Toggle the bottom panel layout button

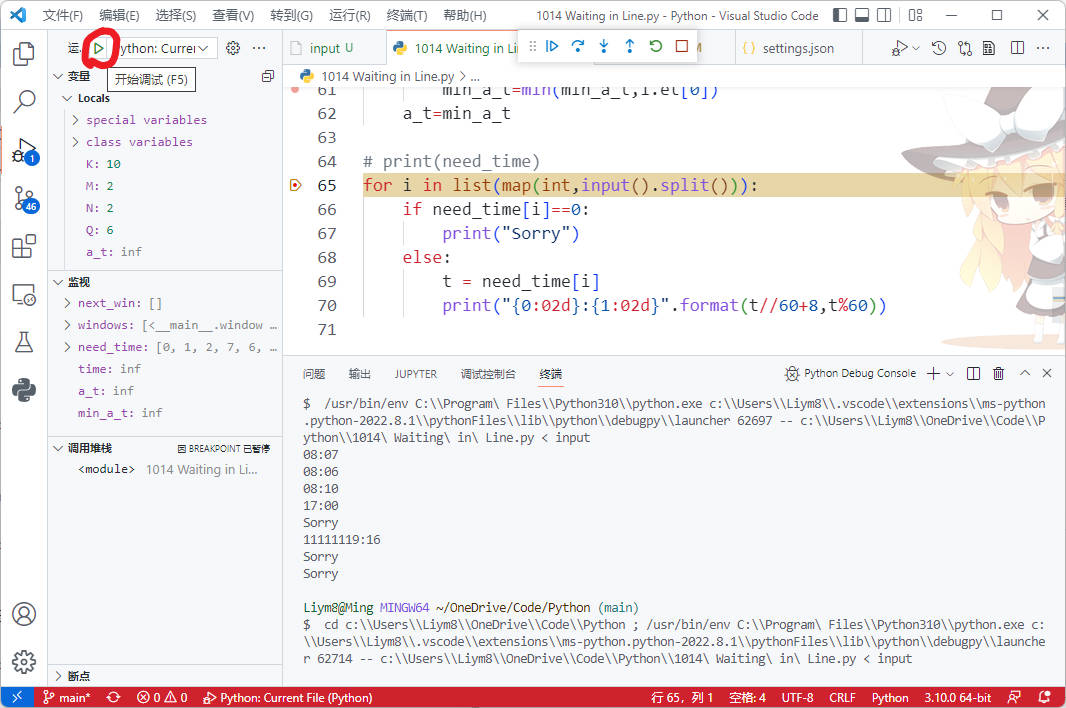point(864,16)
